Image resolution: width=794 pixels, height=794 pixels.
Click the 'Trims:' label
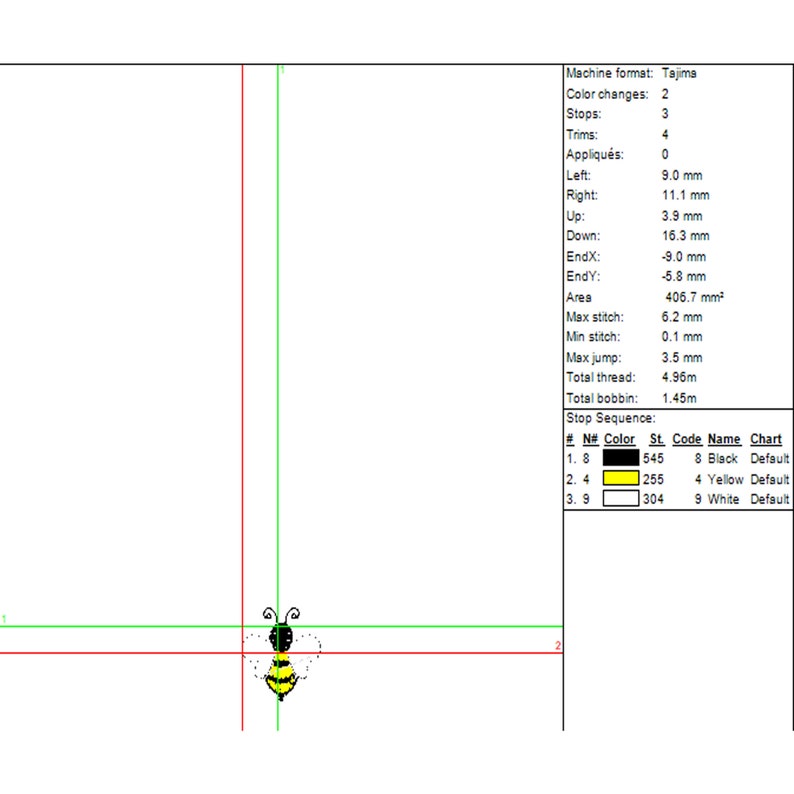582,135
